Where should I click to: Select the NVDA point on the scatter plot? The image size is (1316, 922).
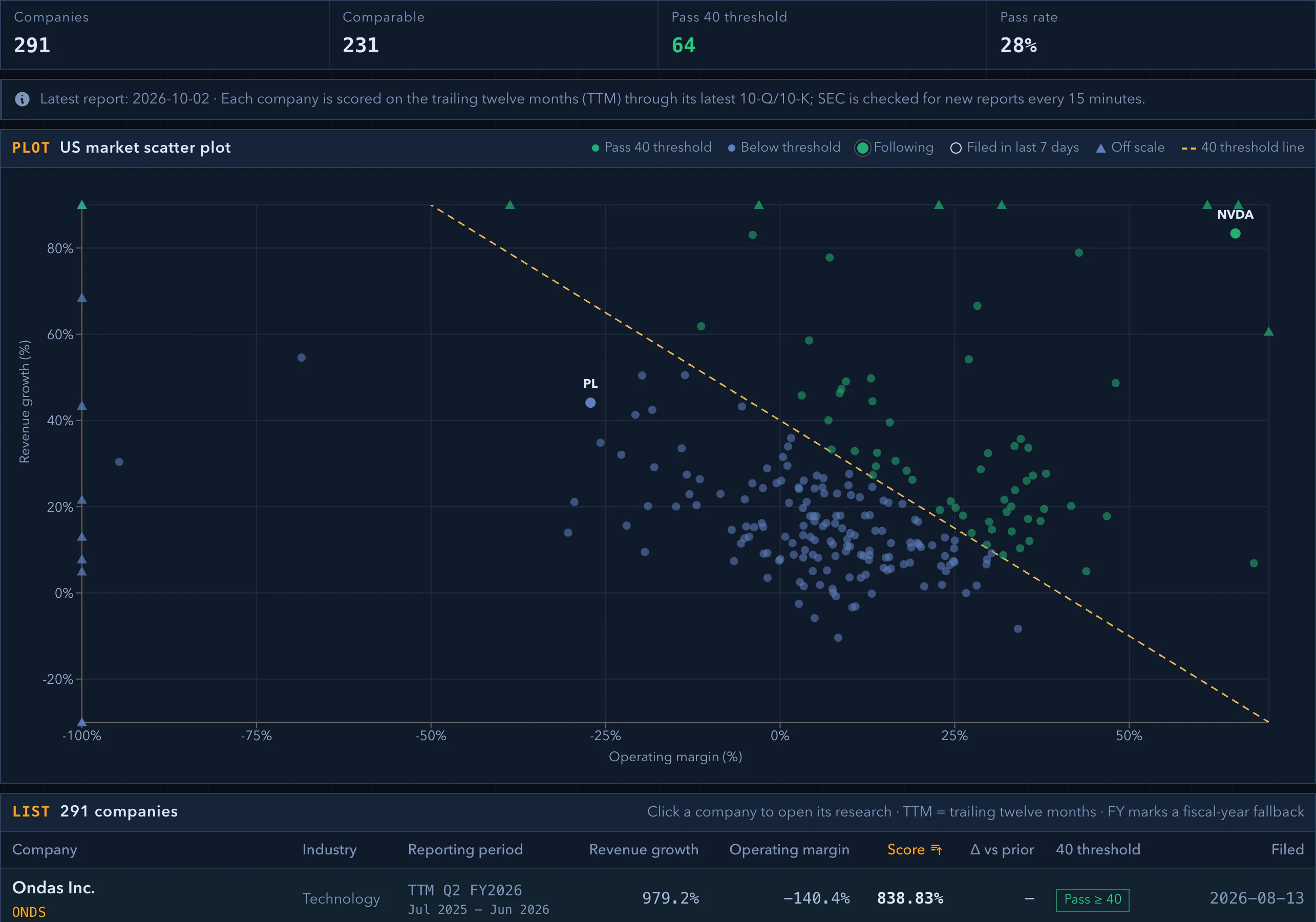click(1235, 234)
